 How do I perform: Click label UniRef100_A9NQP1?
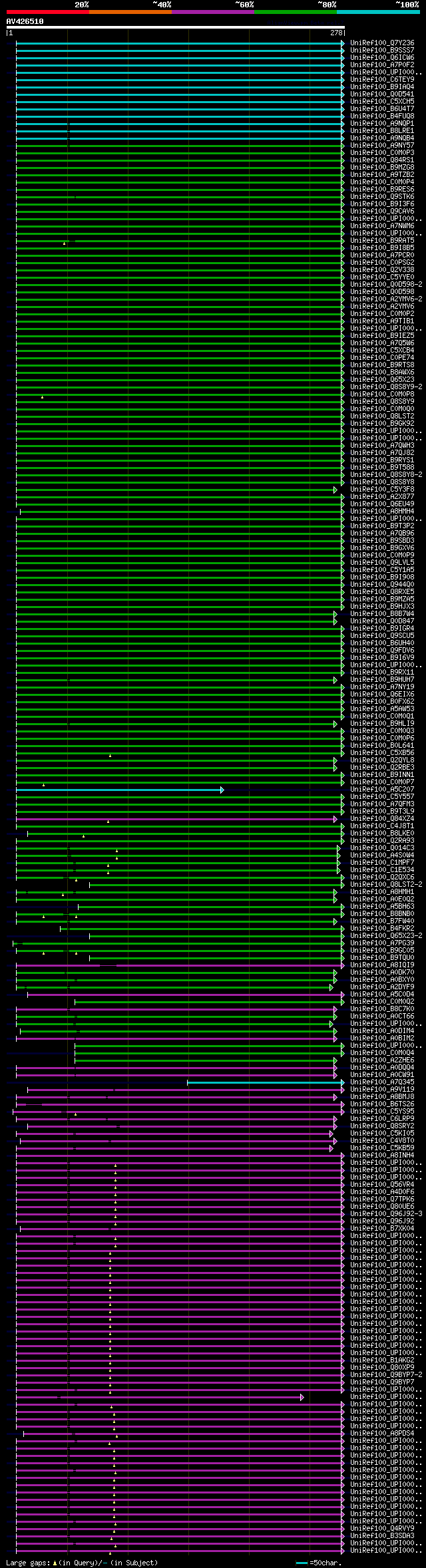(382, 124)
